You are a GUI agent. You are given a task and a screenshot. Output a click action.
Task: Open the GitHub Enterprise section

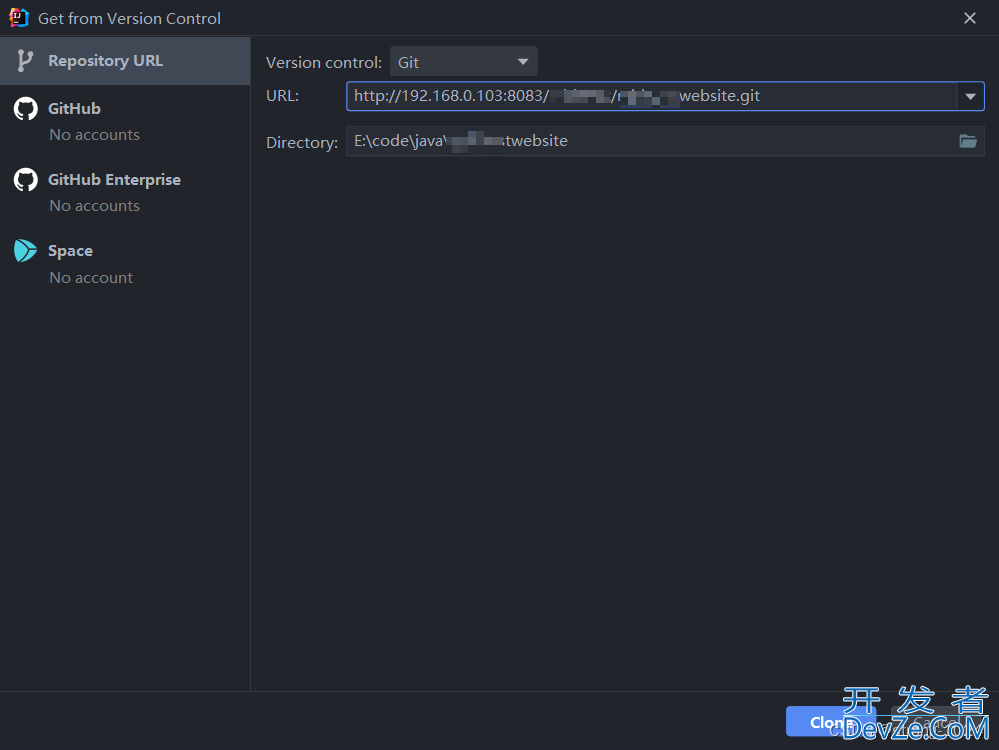114,180
